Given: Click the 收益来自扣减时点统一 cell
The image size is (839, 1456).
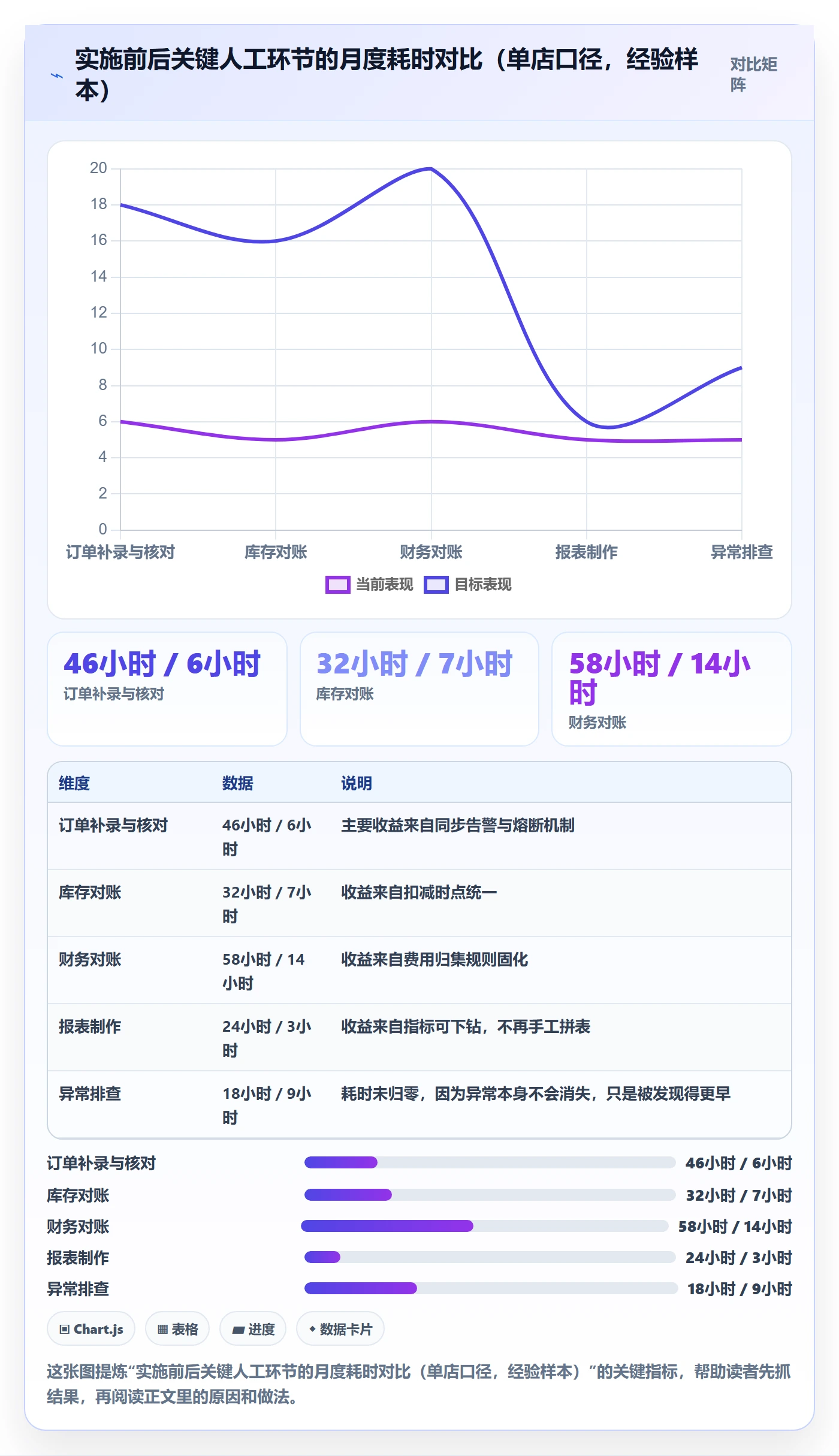Looking at the screenshot, I should 419,893.
